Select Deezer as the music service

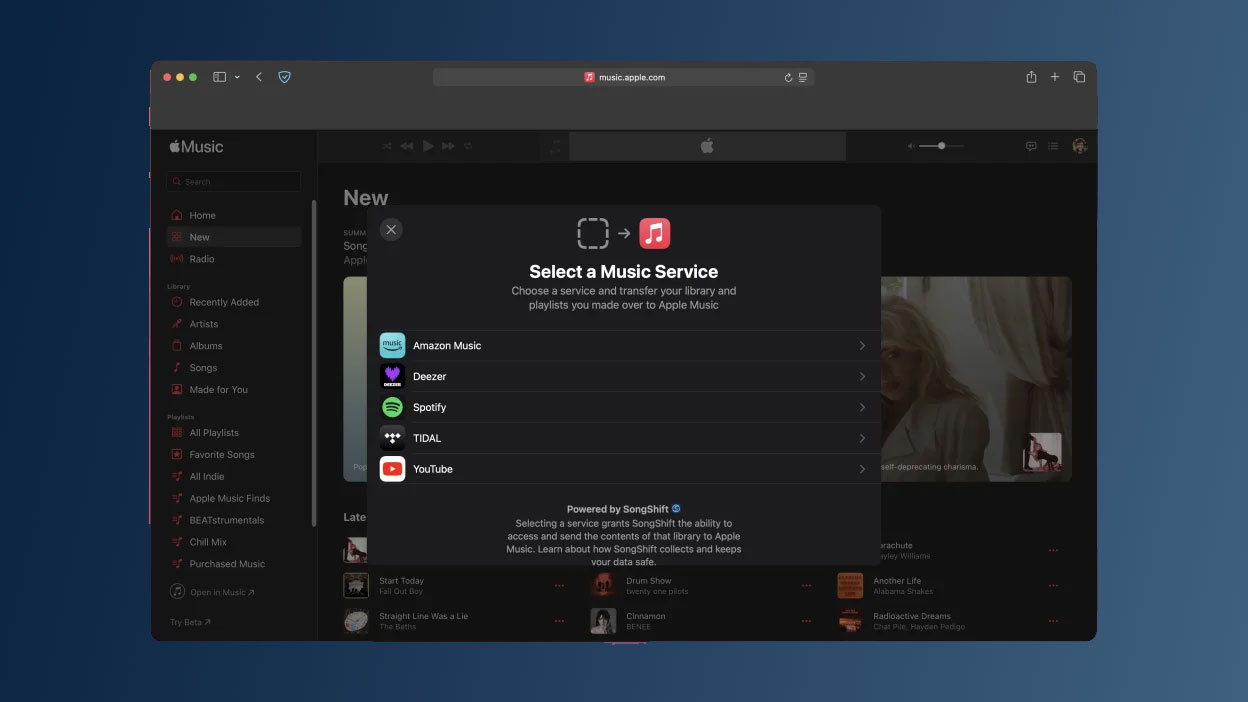click(x=623, y=376)
